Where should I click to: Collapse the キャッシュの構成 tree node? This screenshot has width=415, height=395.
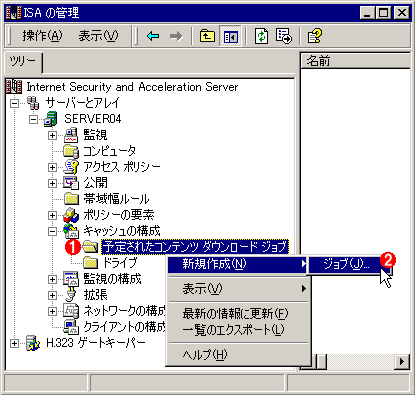52,231
